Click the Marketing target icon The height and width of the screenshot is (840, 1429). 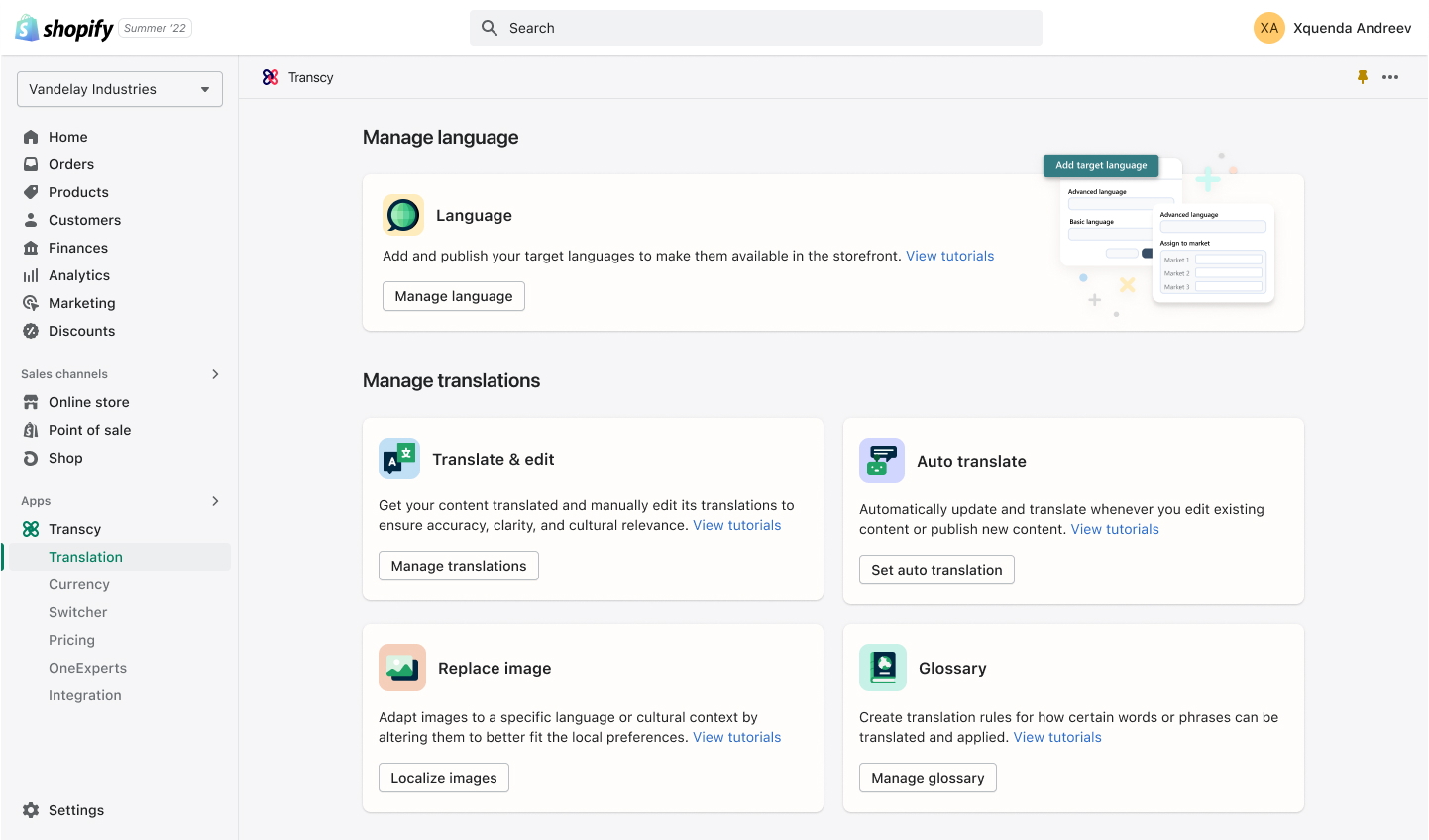31,303
